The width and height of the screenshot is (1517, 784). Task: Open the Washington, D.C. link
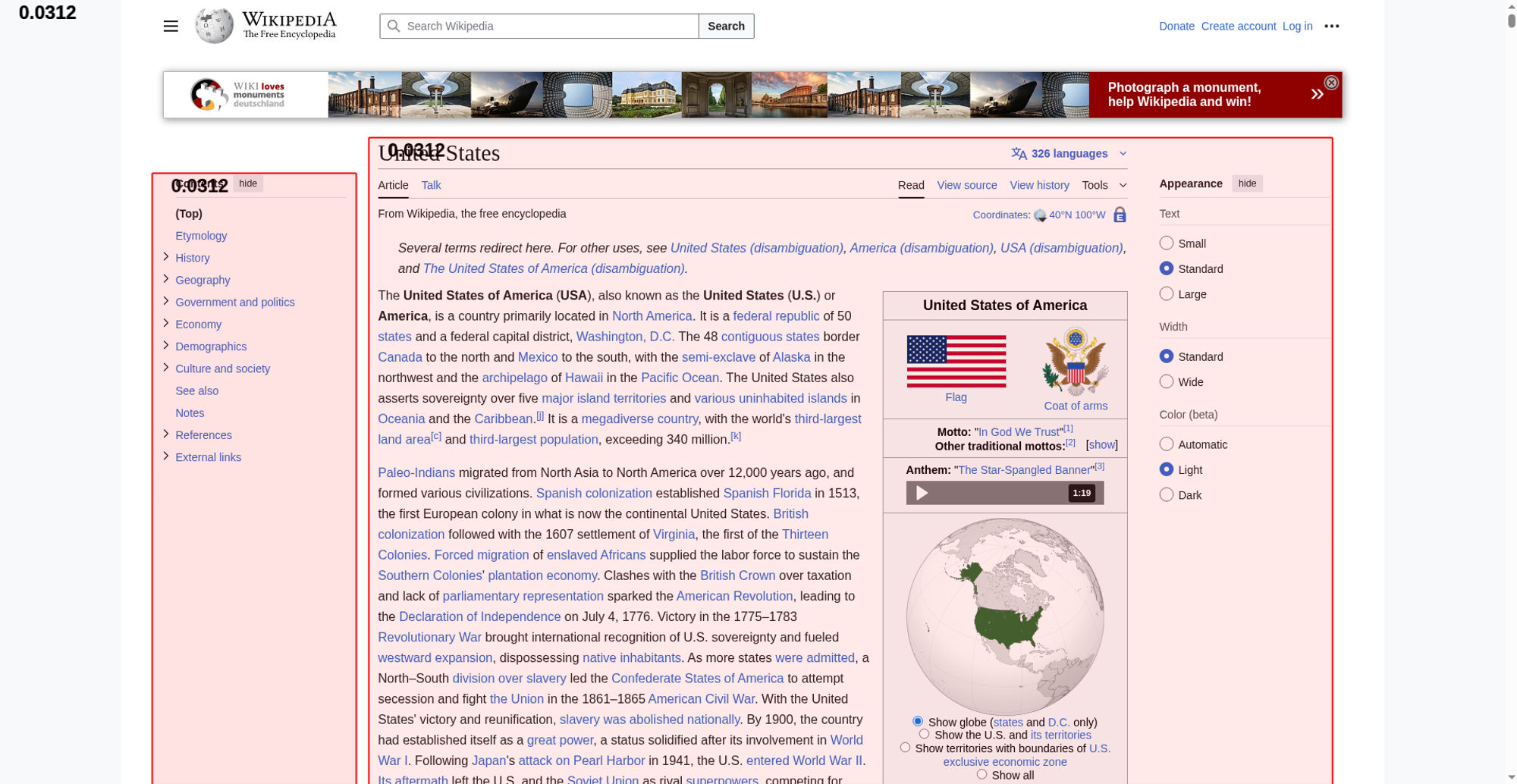click(625, 337)
